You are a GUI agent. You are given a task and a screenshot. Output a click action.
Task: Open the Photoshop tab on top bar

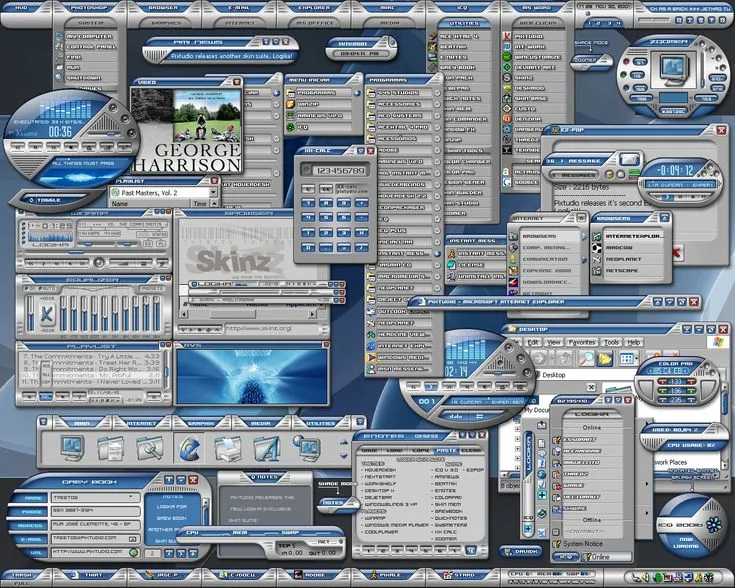tap(89, 8)
